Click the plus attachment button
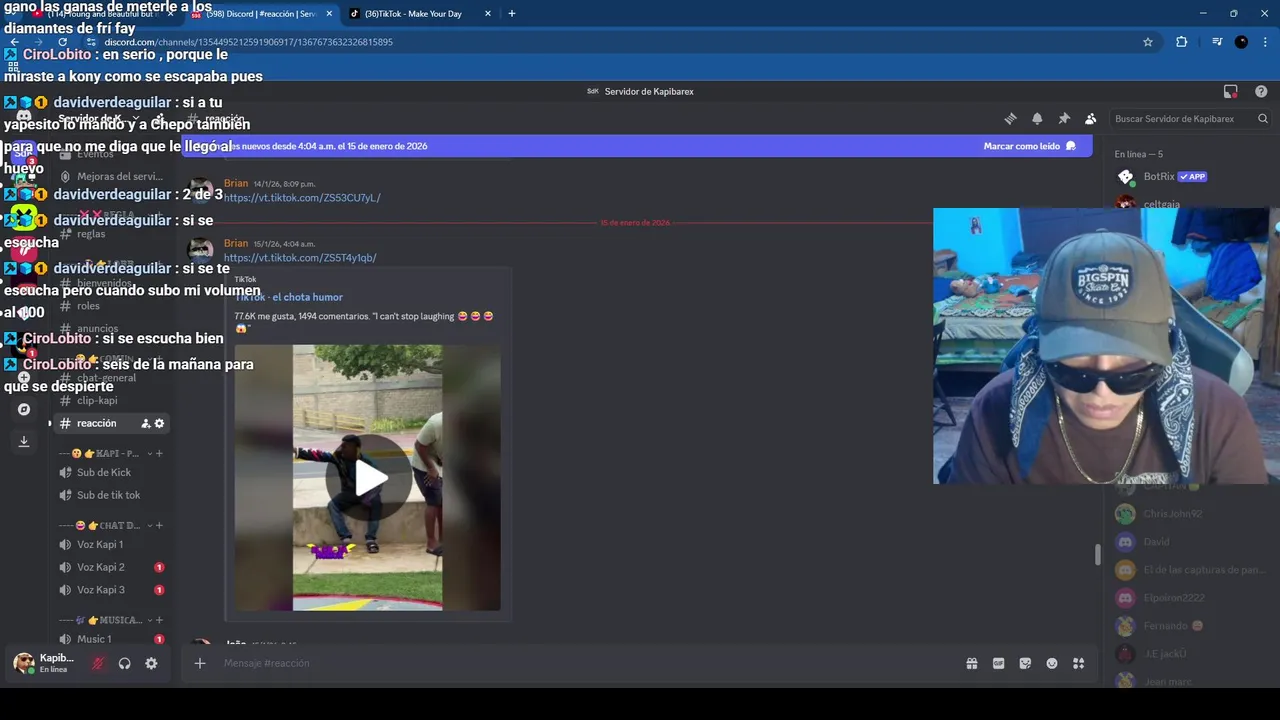 tap(200, 663)
